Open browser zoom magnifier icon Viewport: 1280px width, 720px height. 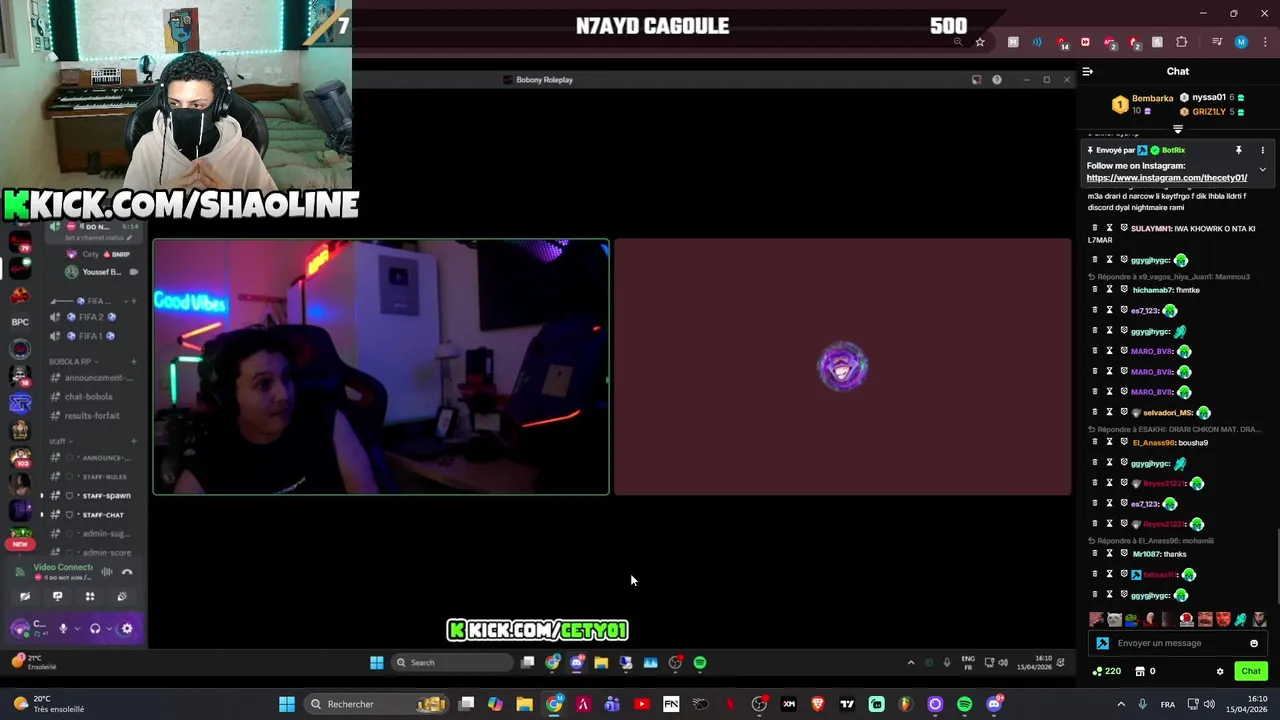coord(958,42)
